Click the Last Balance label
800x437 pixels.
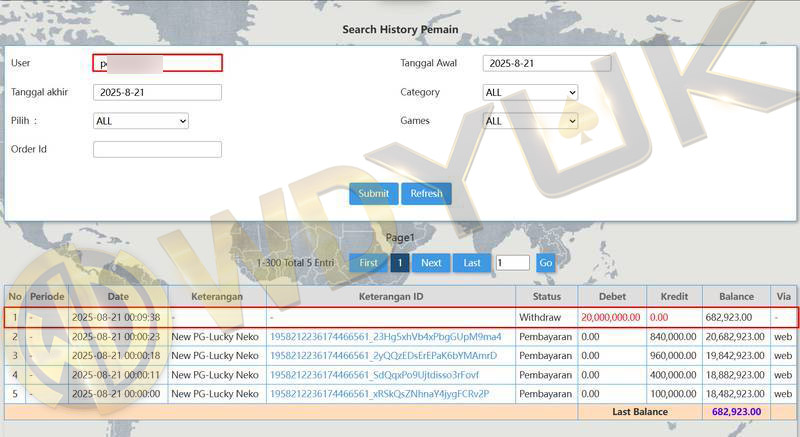640,412
